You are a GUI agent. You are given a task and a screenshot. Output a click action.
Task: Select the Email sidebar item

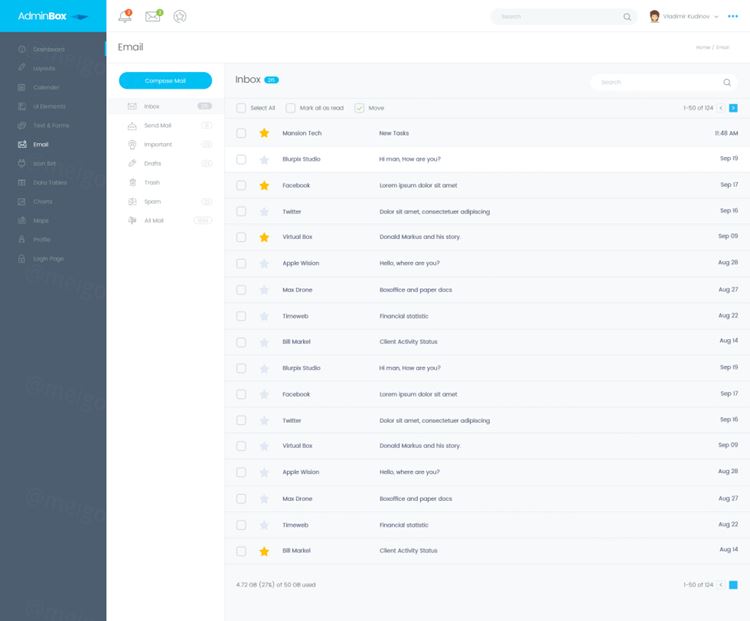[33, 144]
